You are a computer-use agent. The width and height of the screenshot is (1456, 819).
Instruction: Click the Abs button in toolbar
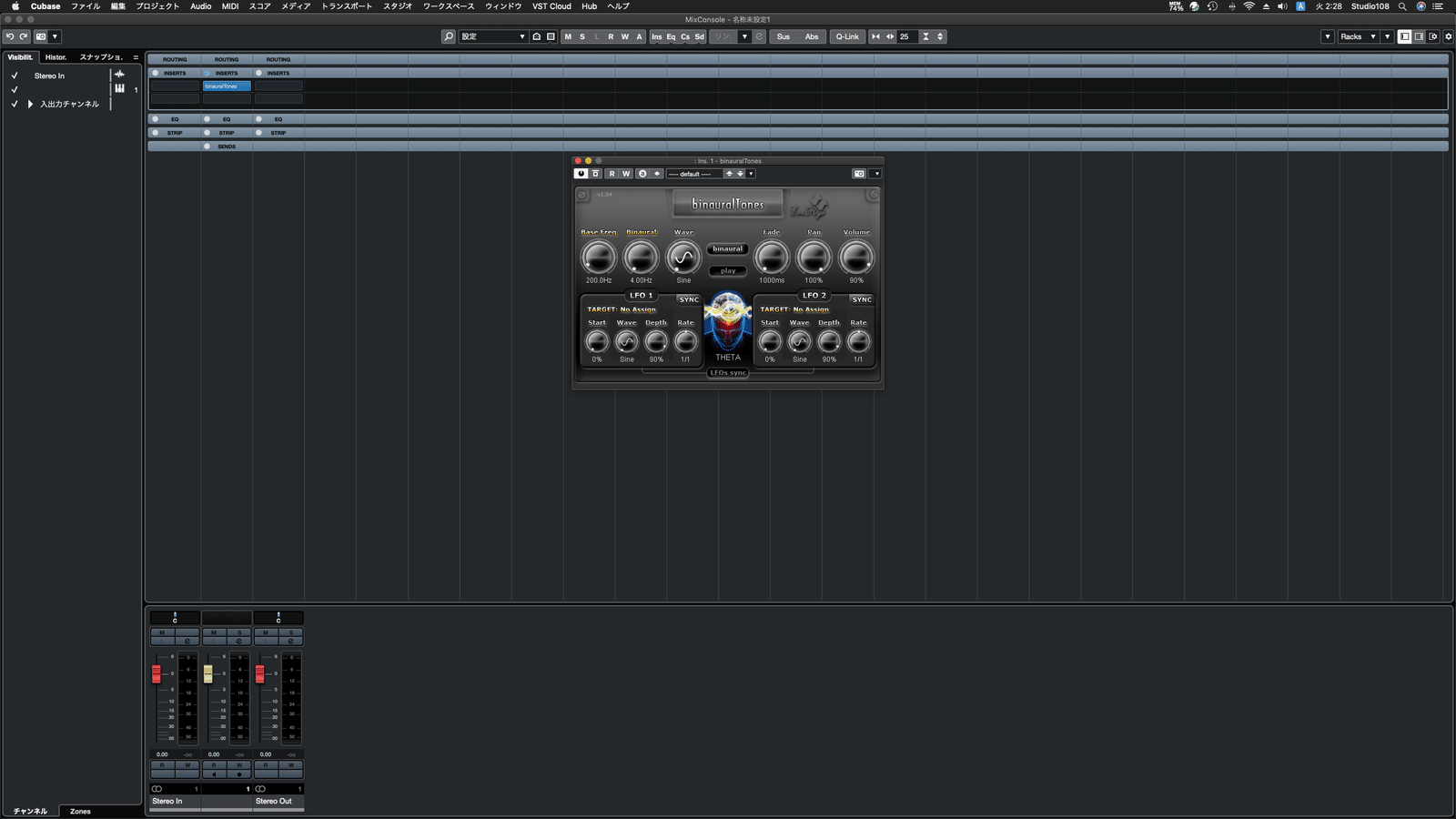[812, 36]
